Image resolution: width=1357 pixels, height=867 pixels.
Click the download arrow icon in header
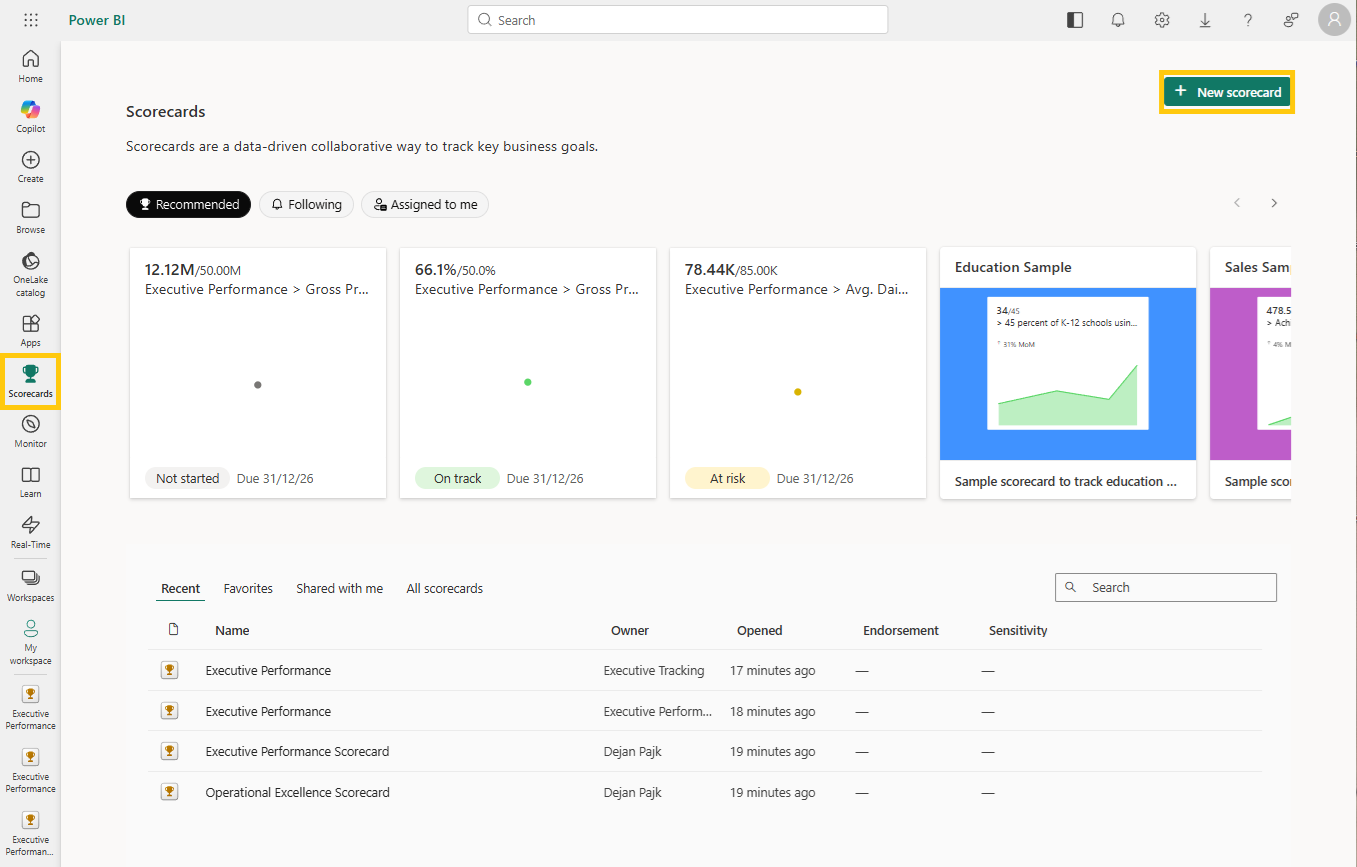1205,20
